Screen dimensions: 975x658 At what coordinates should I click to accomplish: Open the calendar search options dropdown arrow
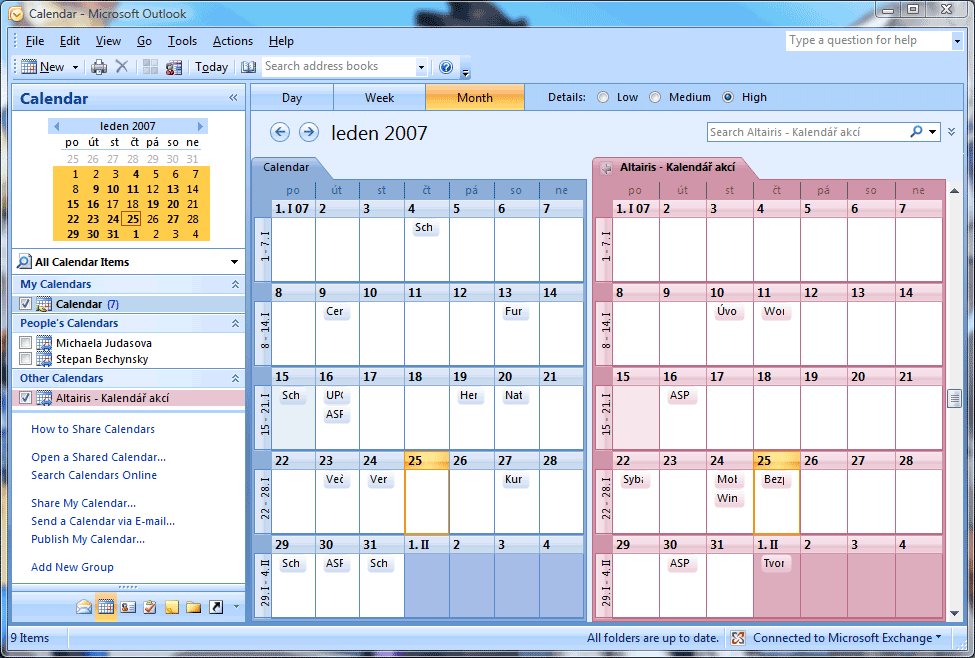tap(932, 132)
